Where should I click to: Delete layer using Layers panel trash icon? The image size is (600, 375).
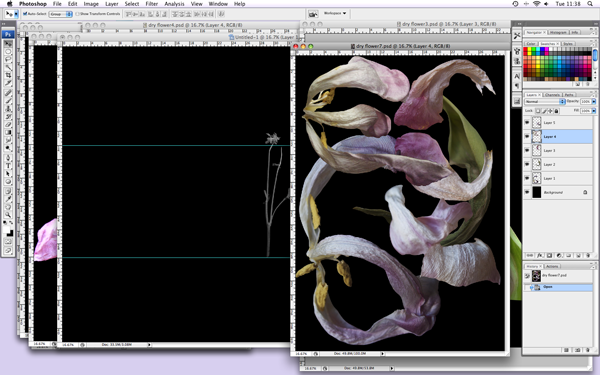588,255
